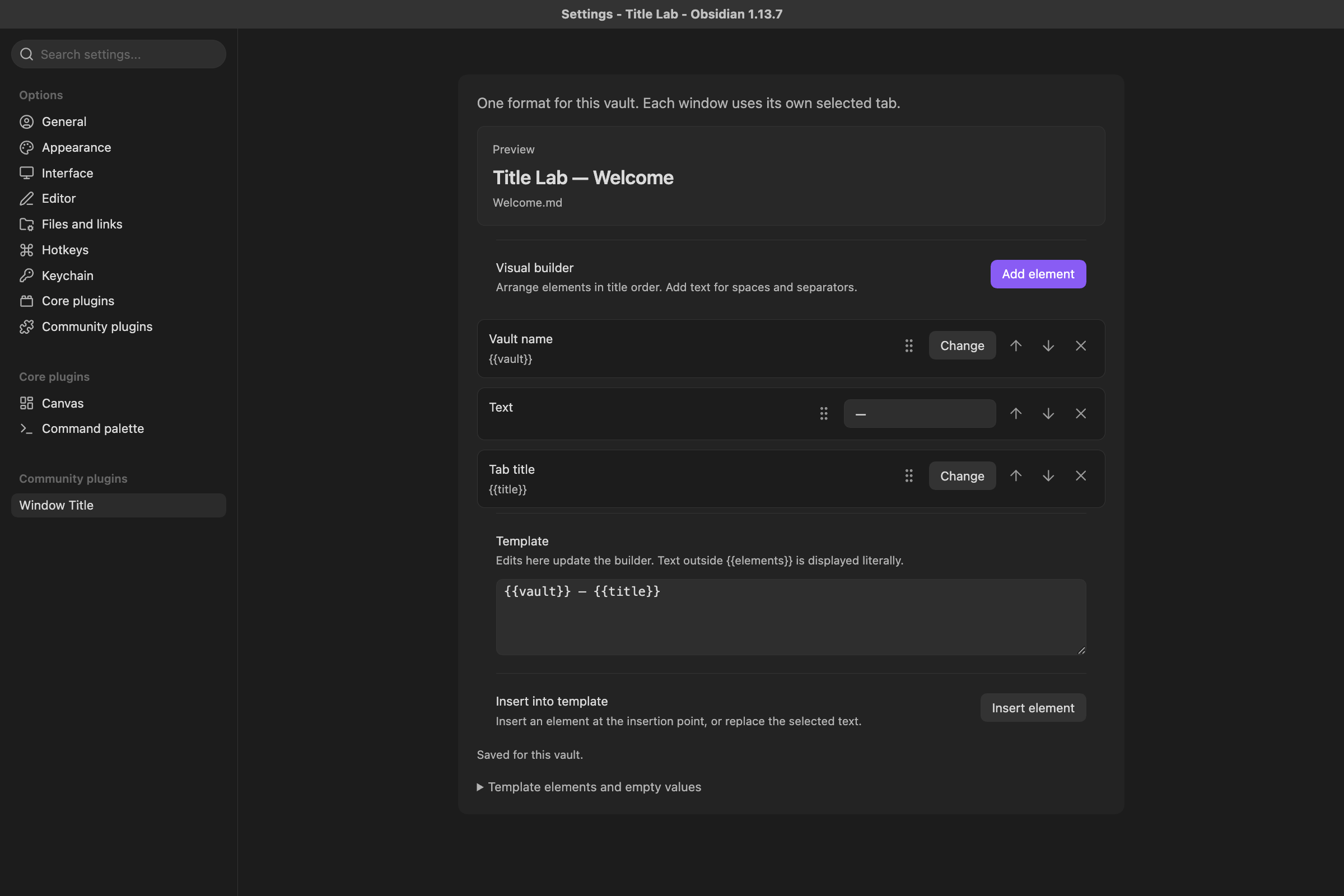1344x896 pixels.
Task: Click the search magnifier icon
Action: (x=26, y=54)
